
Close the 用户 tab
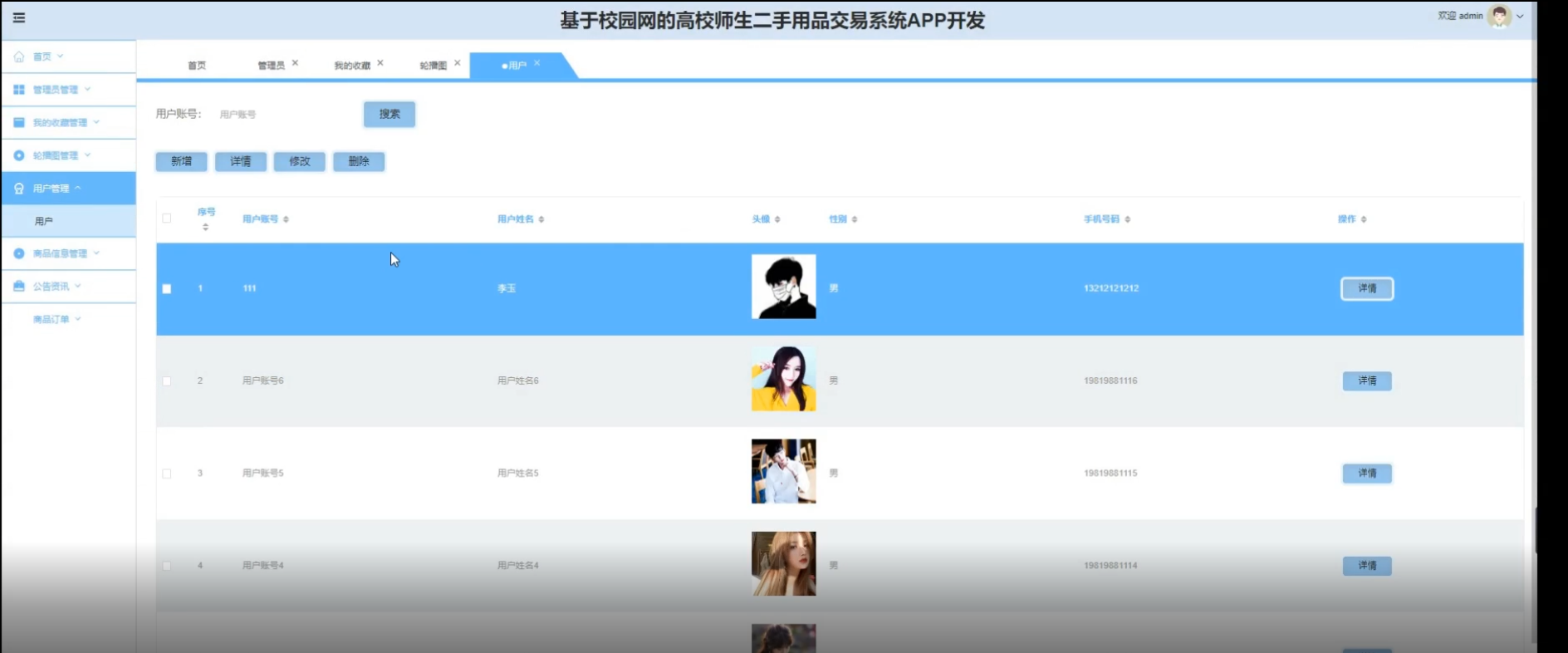pyautogui.click(x=537, y=63)
